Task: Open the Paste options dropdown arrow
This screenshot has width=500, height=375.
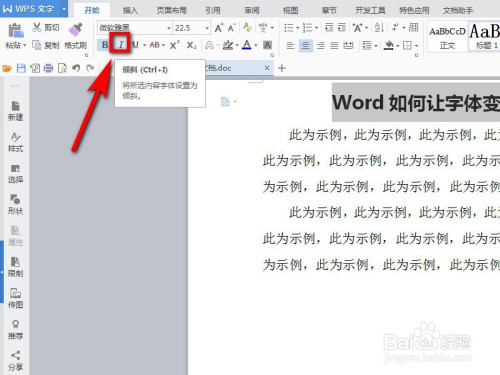Action: click(25, 45)
